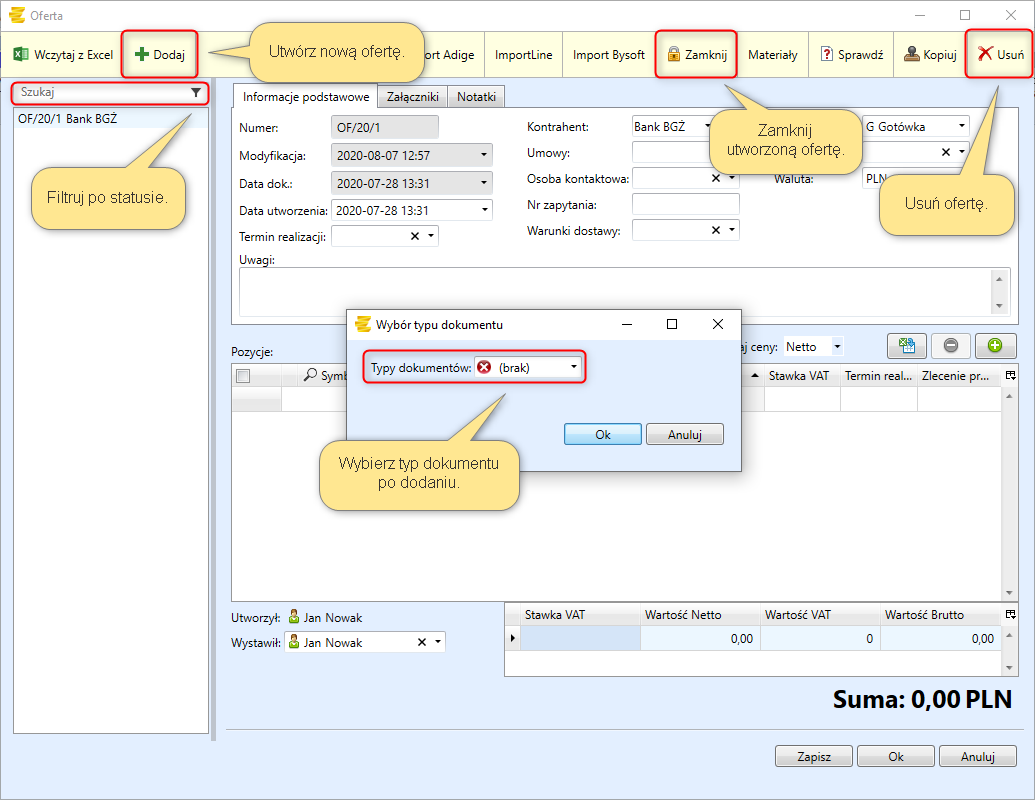1035x800 pixels.
Task: Delete offer with the red X Usuń button
Action: [x=1000, y=55]
